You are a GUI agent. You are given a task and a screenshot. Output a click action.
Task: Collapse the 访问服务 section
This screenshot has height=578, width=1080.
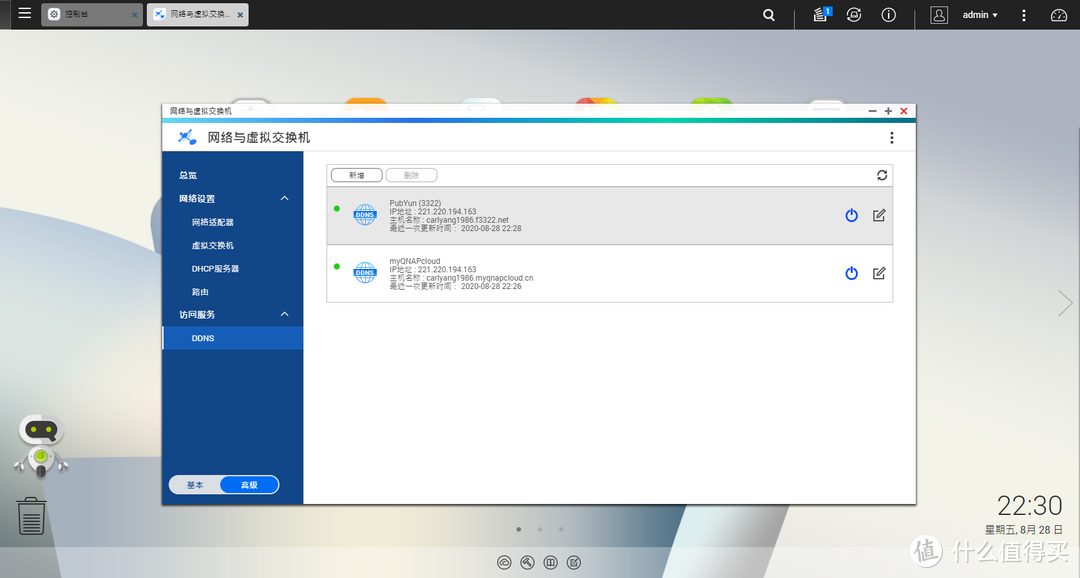click(x=284, y=314)
